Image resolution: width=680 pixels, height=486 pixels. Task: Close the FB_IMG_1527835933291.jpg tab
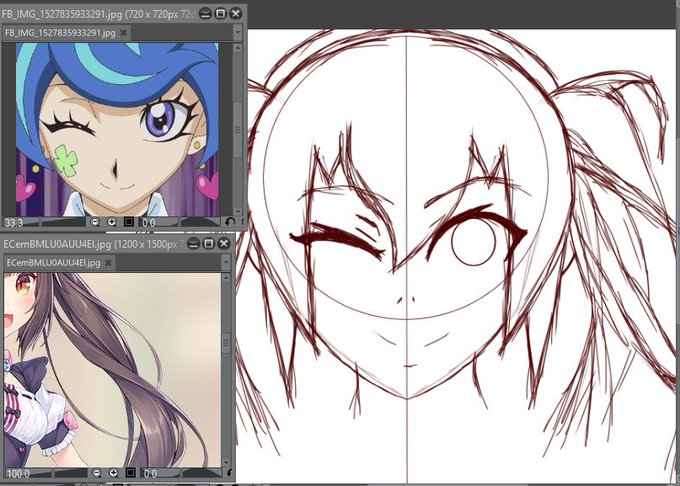click(124, 33)
